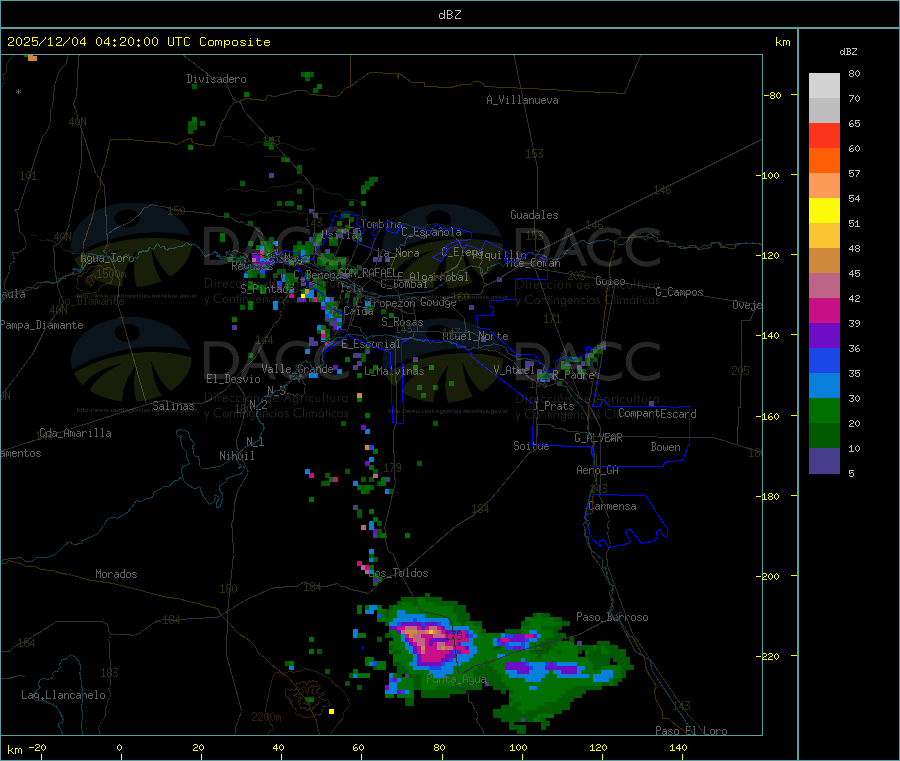Viewport: 900px width, 761px height.
Task: Click the '140' tick on the bottom km axis
Action: [678, 747]
